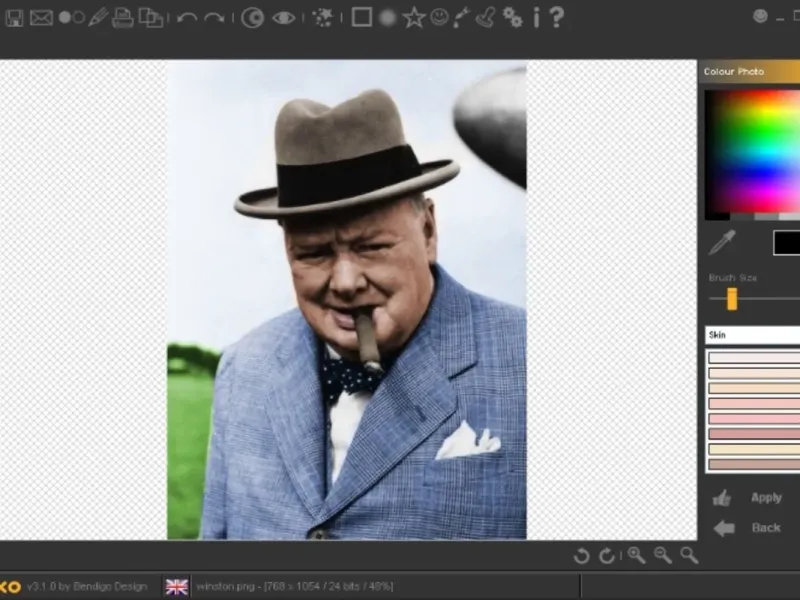Click the Back button
The width and height of the screenshot is (800, 600).
point(766,528)
